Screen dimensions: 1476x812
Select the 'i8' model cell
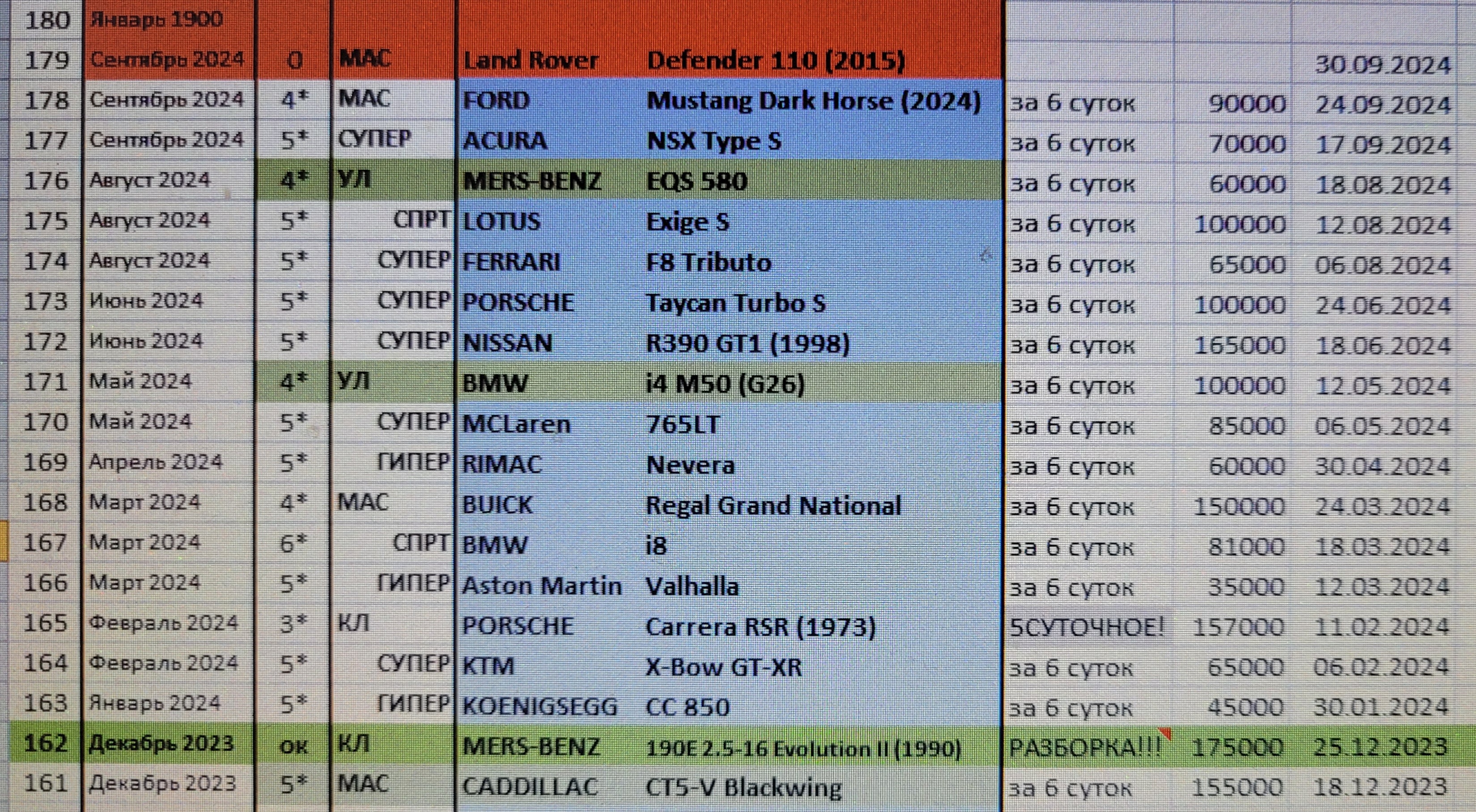coord(823,545)
